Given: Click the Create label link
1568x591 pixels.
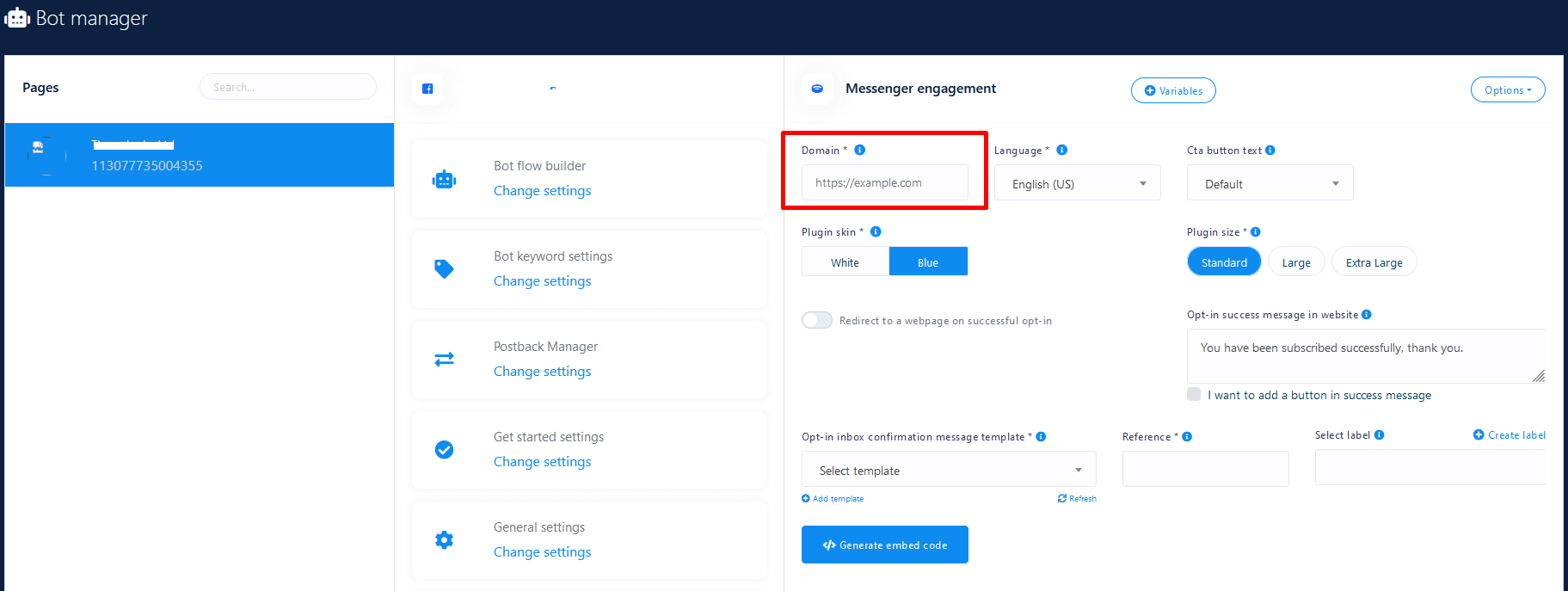Looking at the screenshot, I should coord(1510,435).
